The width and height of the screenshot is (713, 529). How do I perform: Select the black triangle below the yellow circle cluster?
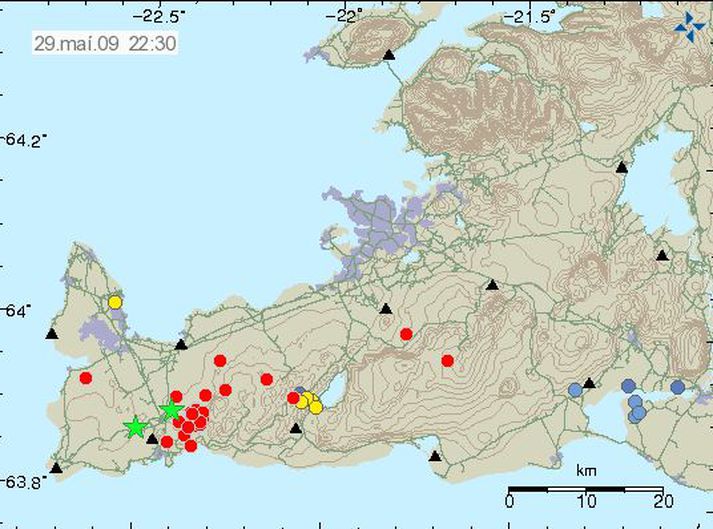point(296,428)
